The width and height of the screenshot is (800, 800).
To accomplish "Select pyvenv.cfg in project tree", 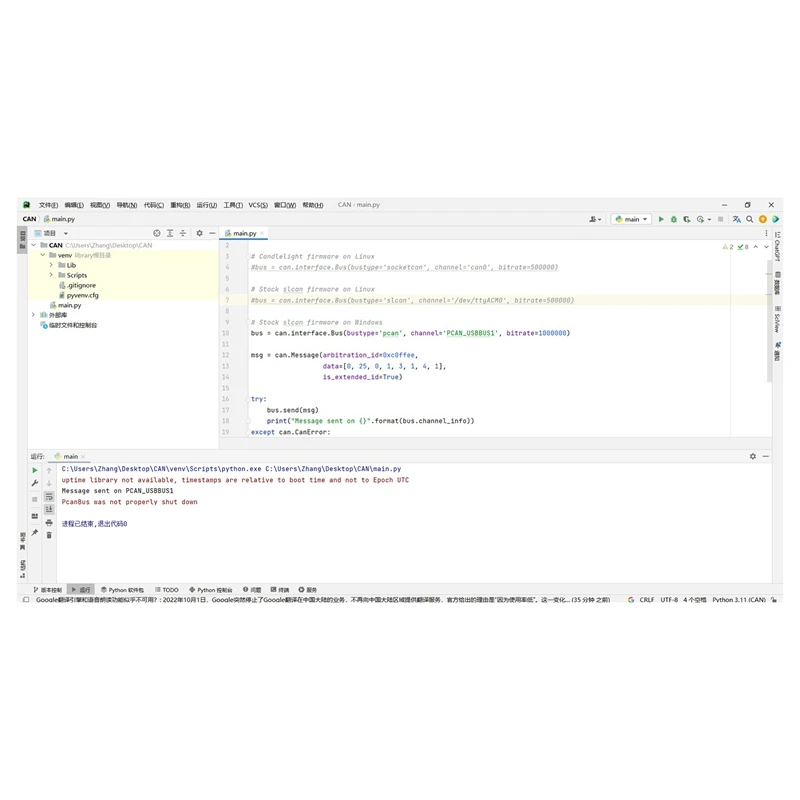I will click(79, 295).
